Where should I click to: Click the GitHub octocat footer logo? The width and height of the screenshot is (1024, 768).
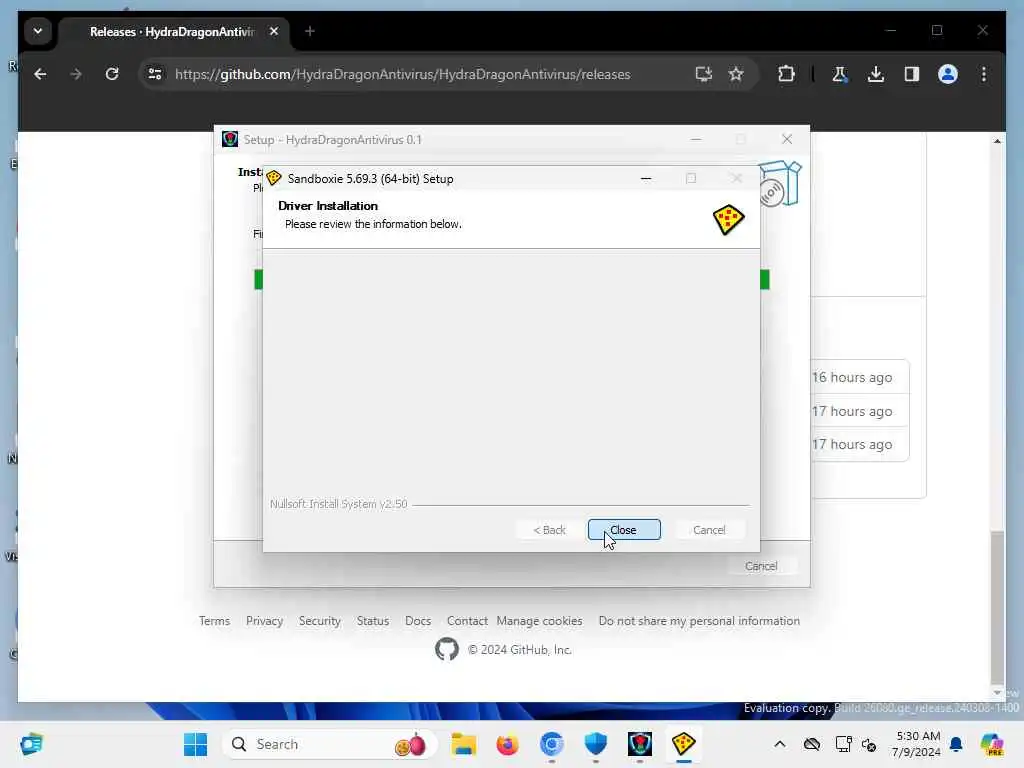click(x=447, y=649)
